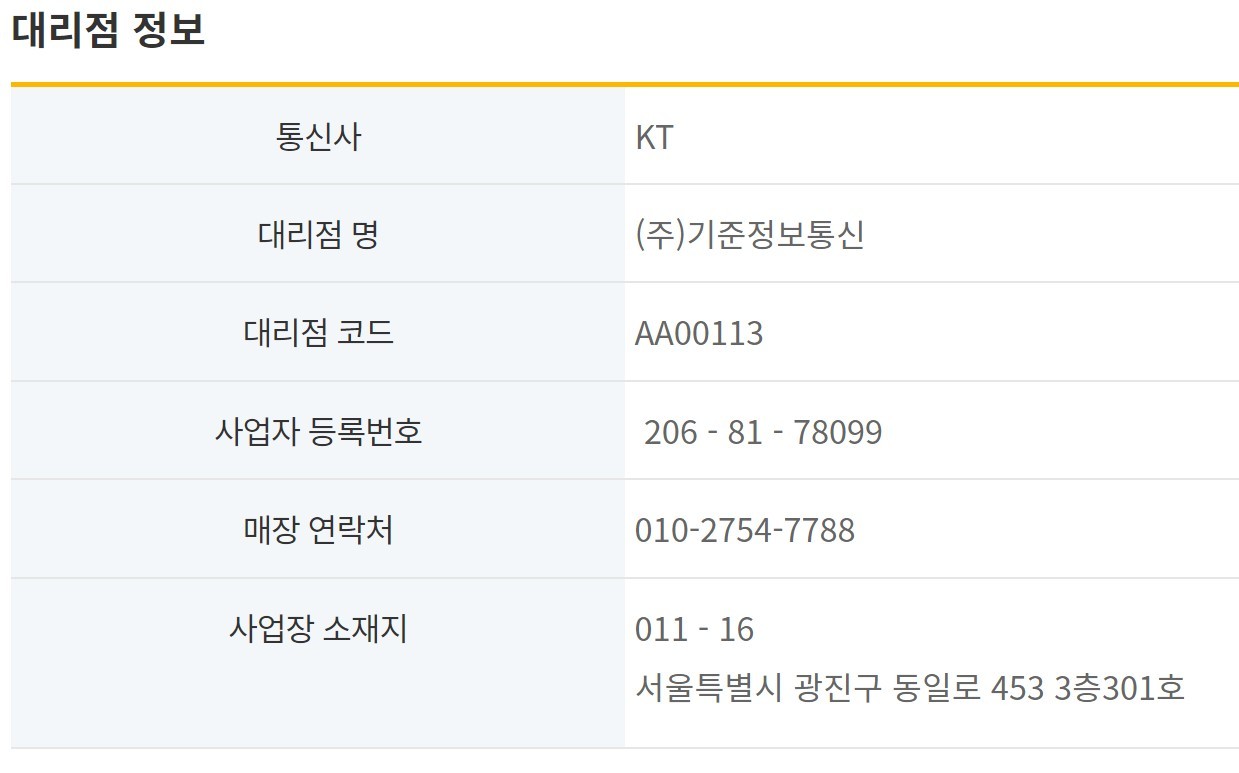Select the 사업장 소재지 label
Screen dimensions: 1239x773
318,628
